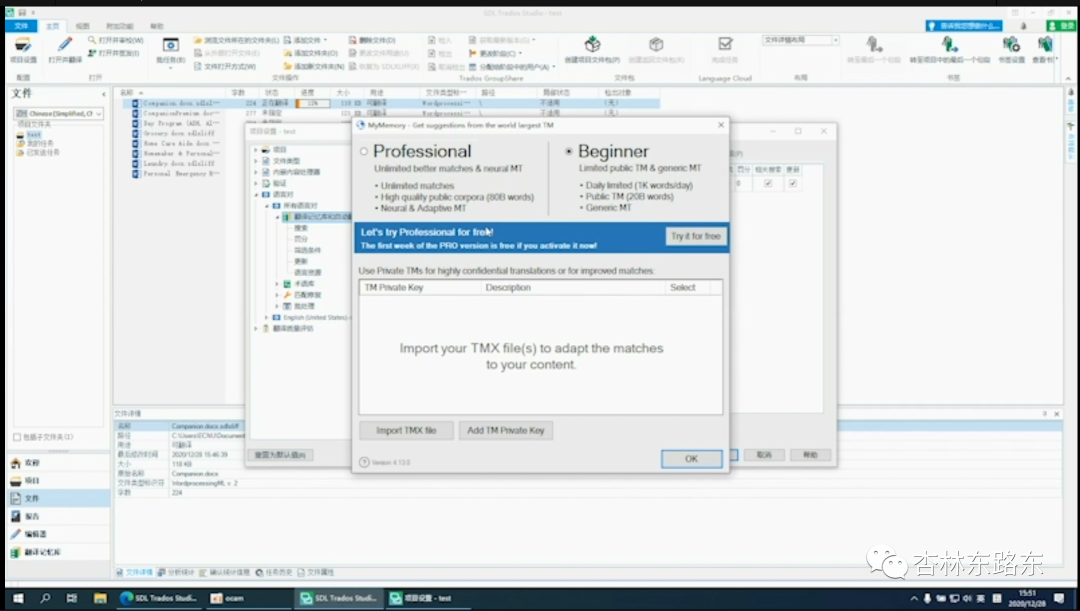This screenshot has height=611, width=1080.
Task: Switch to the 视图 ribbon tab
Action: (x=83, y=26)
